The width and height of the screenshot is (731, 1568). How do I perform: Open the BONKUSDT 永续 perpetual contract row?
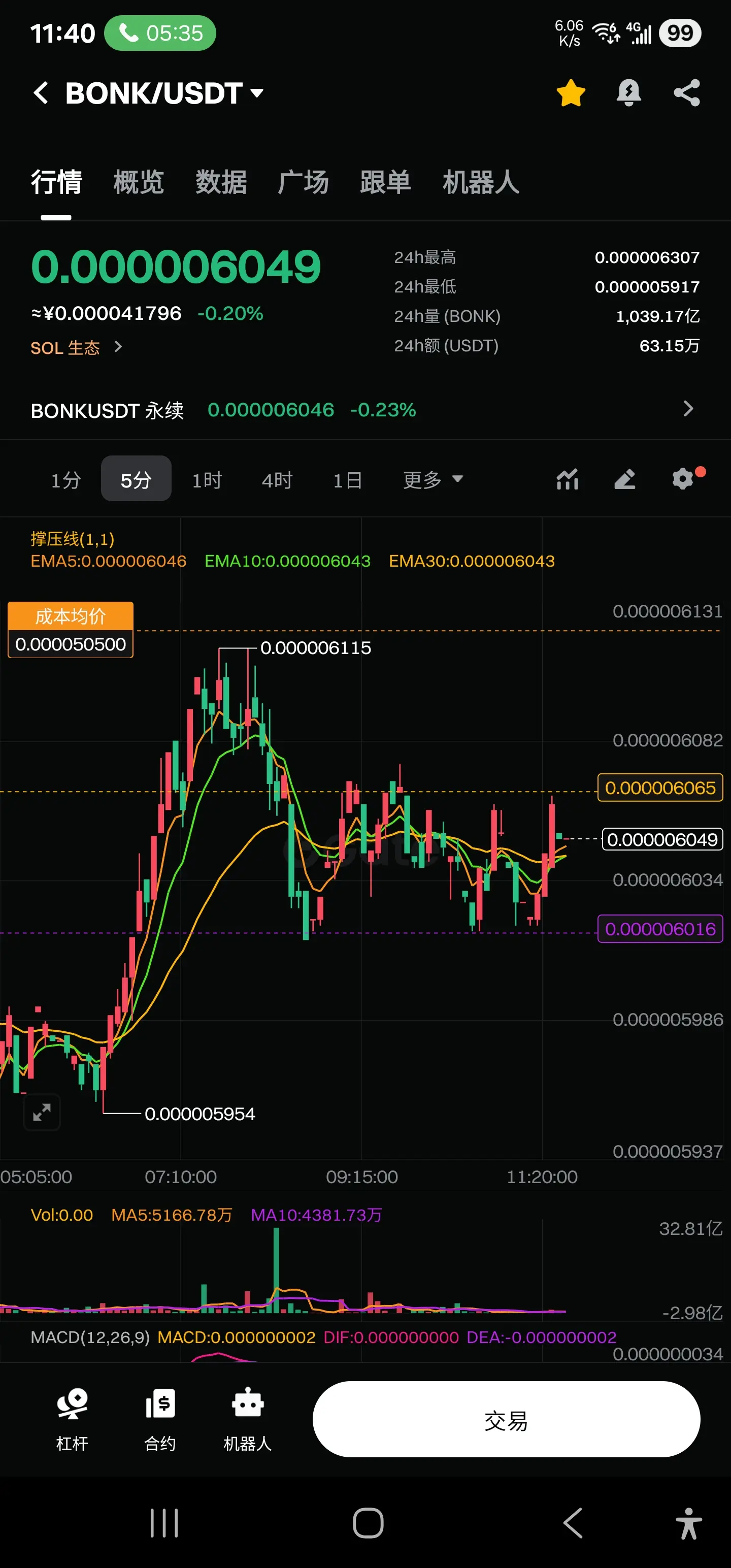tap(365, 410)
